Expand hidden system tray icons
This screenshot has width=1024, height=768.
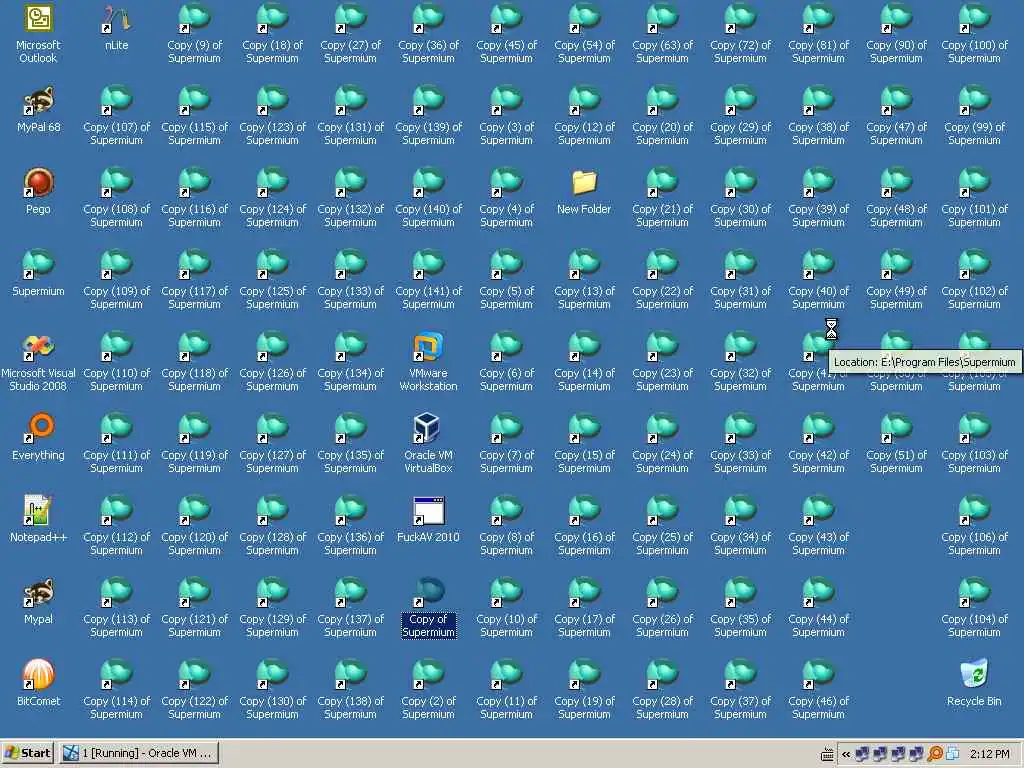tap(846, 754)
